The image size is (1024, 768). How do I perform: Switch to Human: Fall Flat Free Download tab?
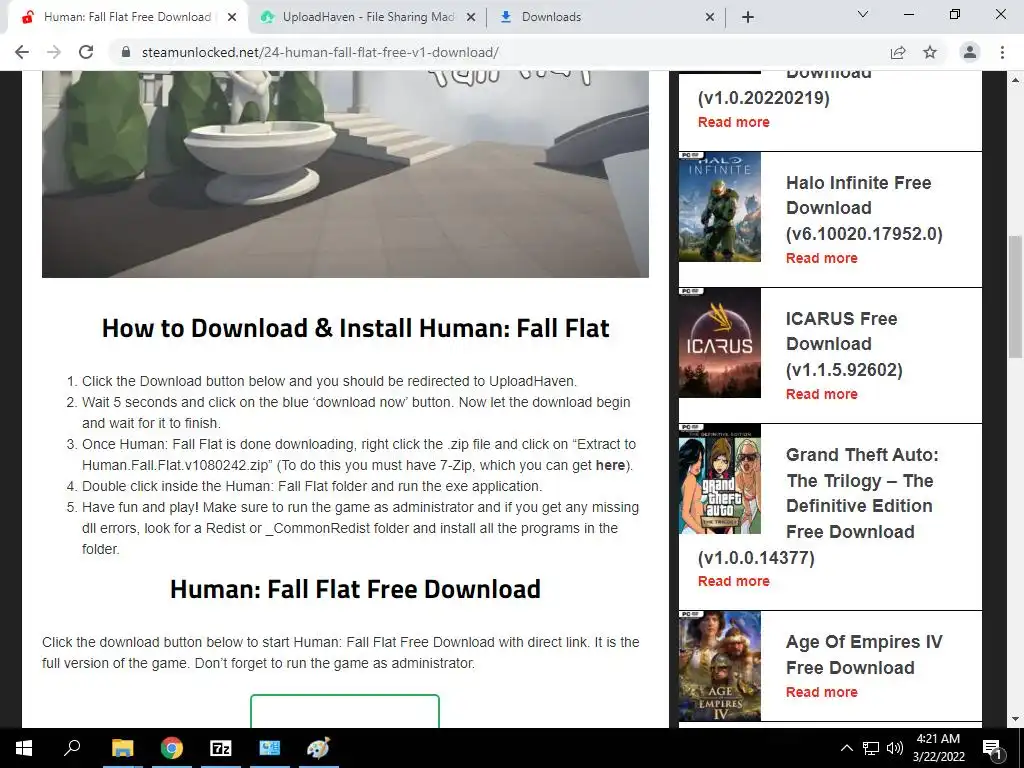[127, 17]
